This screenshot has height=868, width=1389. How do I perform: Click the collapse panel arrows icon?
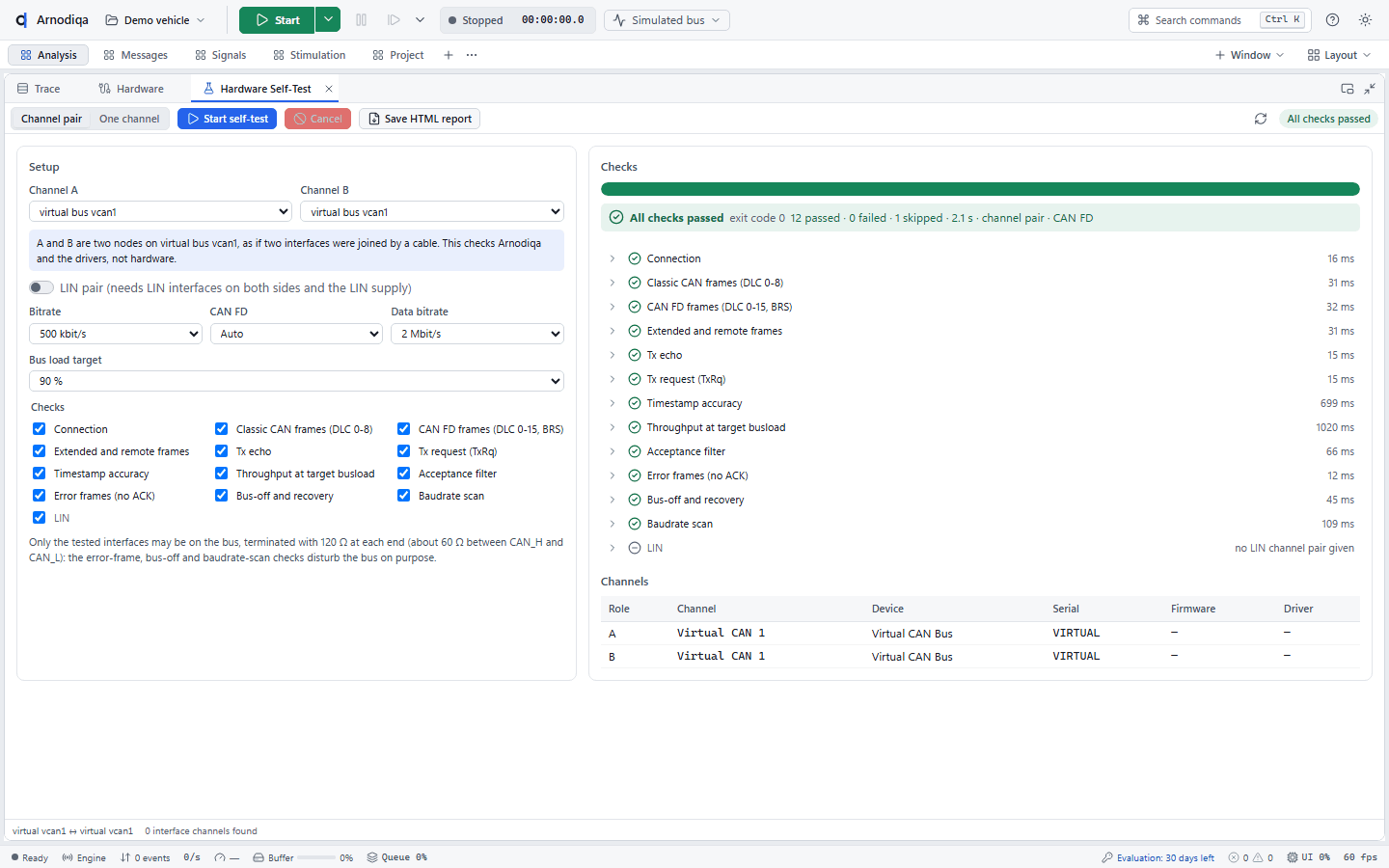pyautogui.click(x=1370, y=89)
